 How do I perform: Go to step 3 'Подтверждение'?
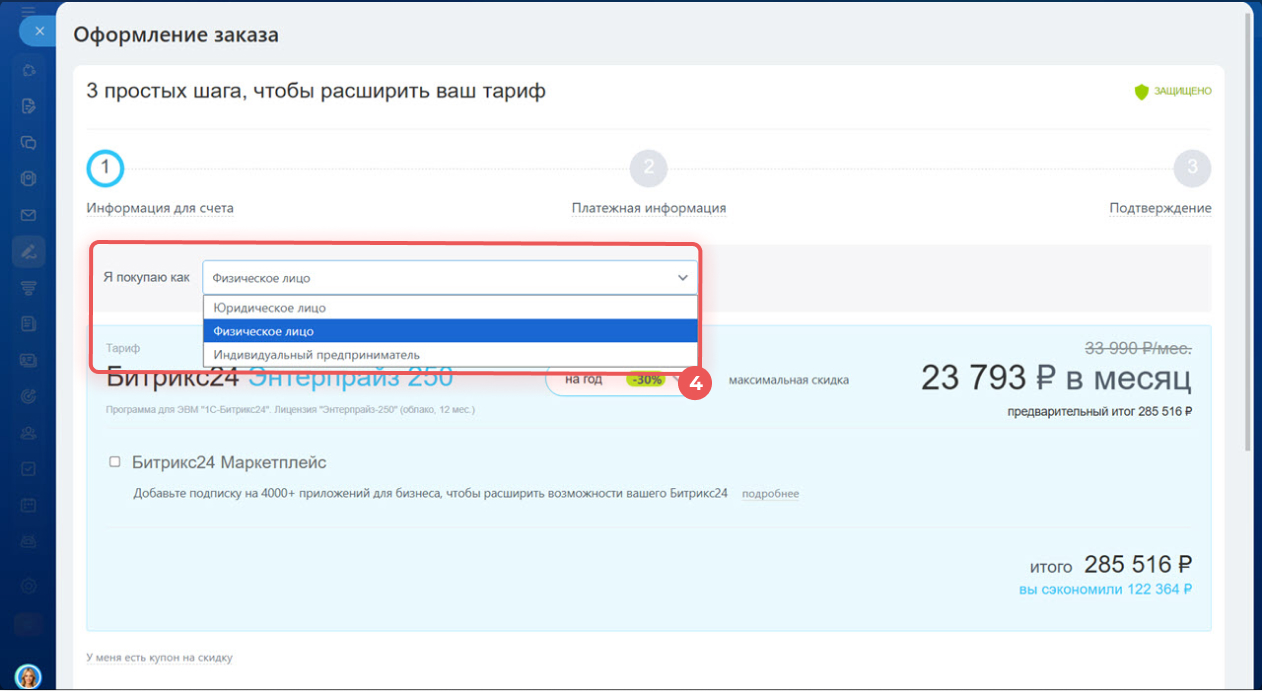(x=1191, y=169)
